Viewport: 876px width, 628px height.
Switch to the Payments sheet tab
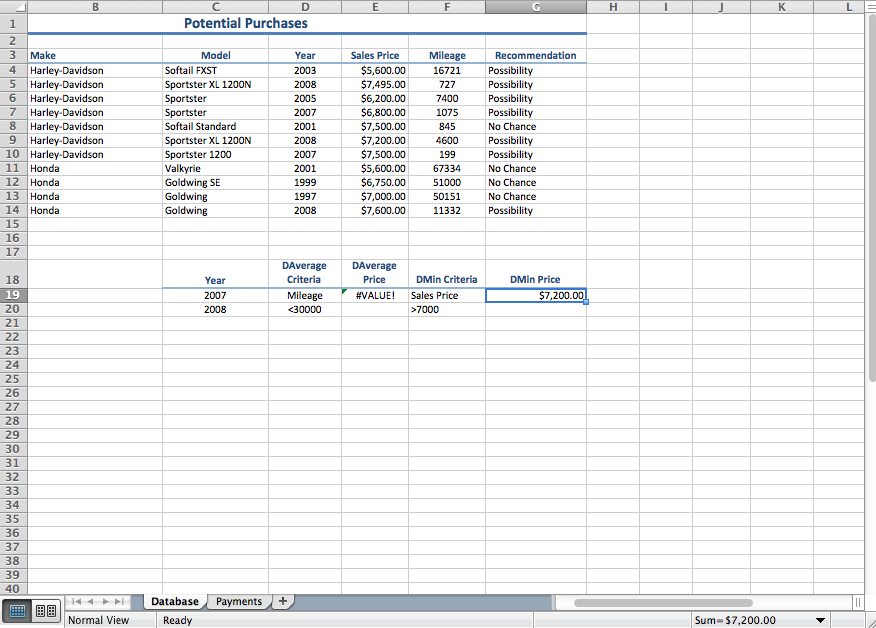(x=238, y=601)
